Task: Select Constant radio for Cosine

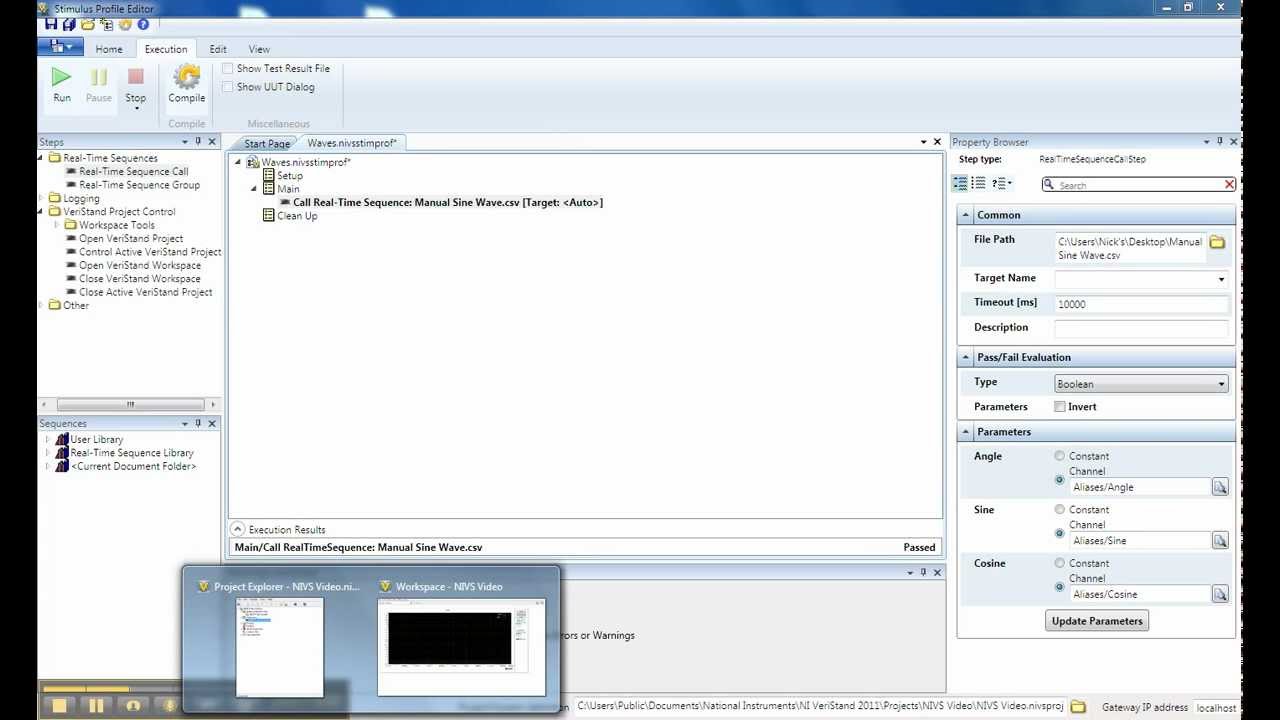Action: [1060, 563]
